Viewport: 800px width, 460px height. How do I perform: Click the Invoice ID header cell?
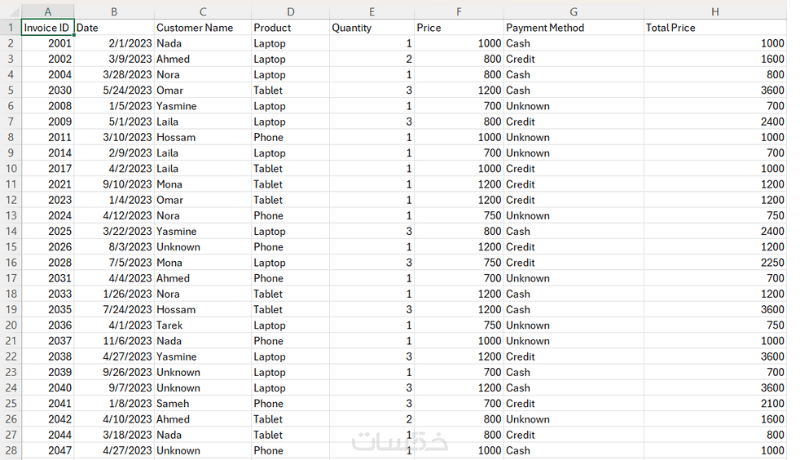pos(47,28)
